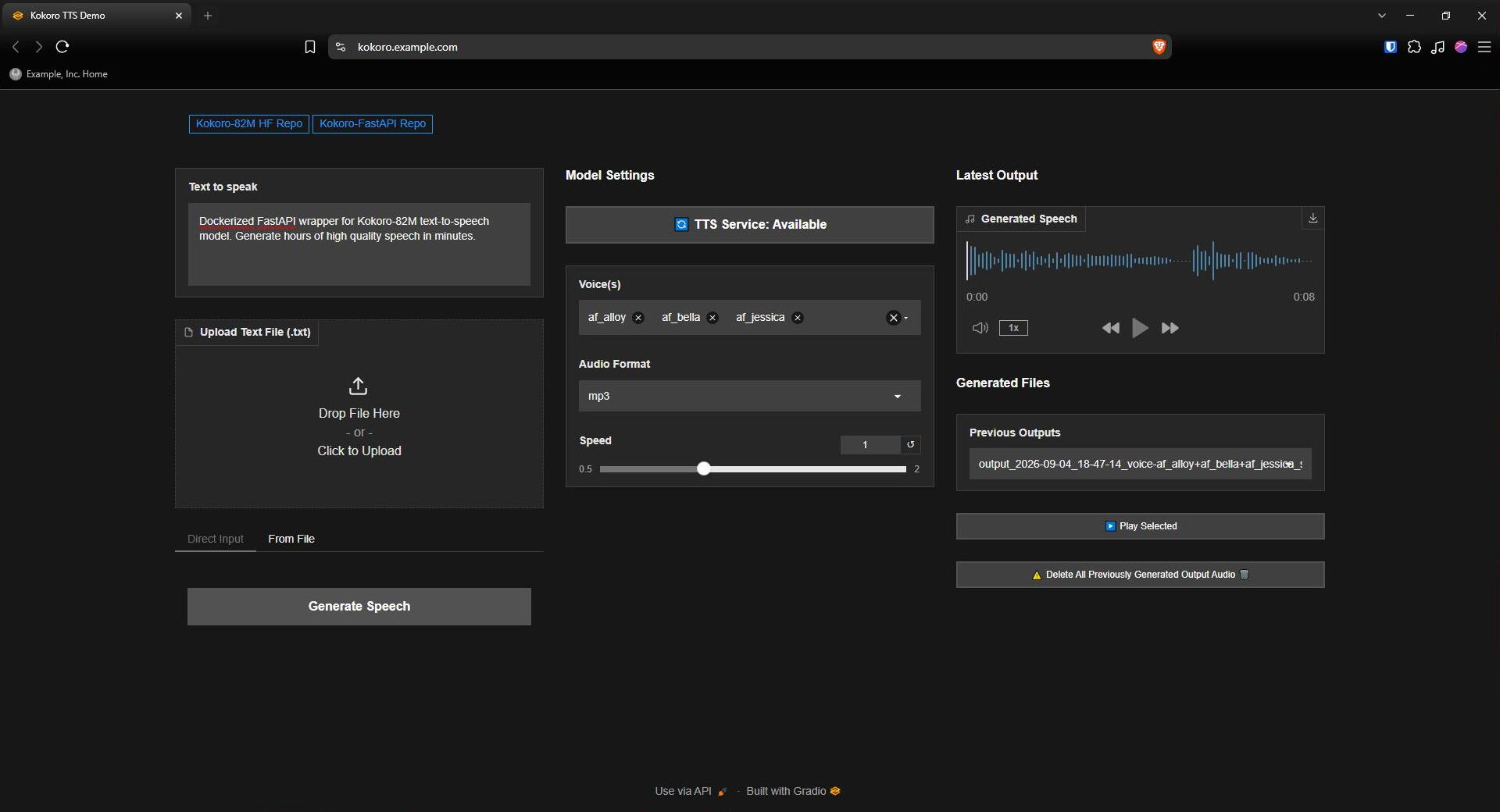Image resolution: width=1500 pixels, height=812 pixels.
Task: Click the address bar URL
Action: pyautogui.click(x=408, y=47)
